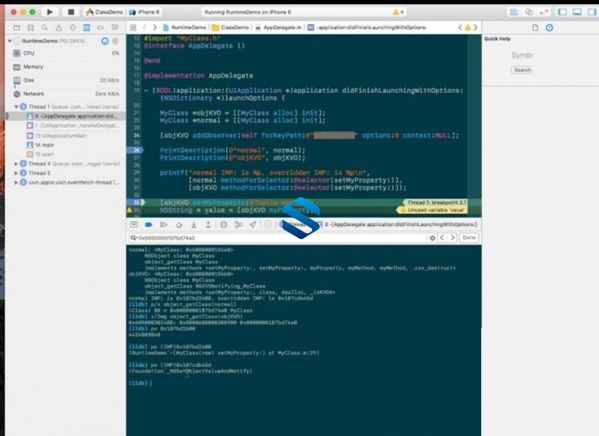599x436 pixels.
Task: Open the Debug navigator tab icon
Action: tap(87, 28)
